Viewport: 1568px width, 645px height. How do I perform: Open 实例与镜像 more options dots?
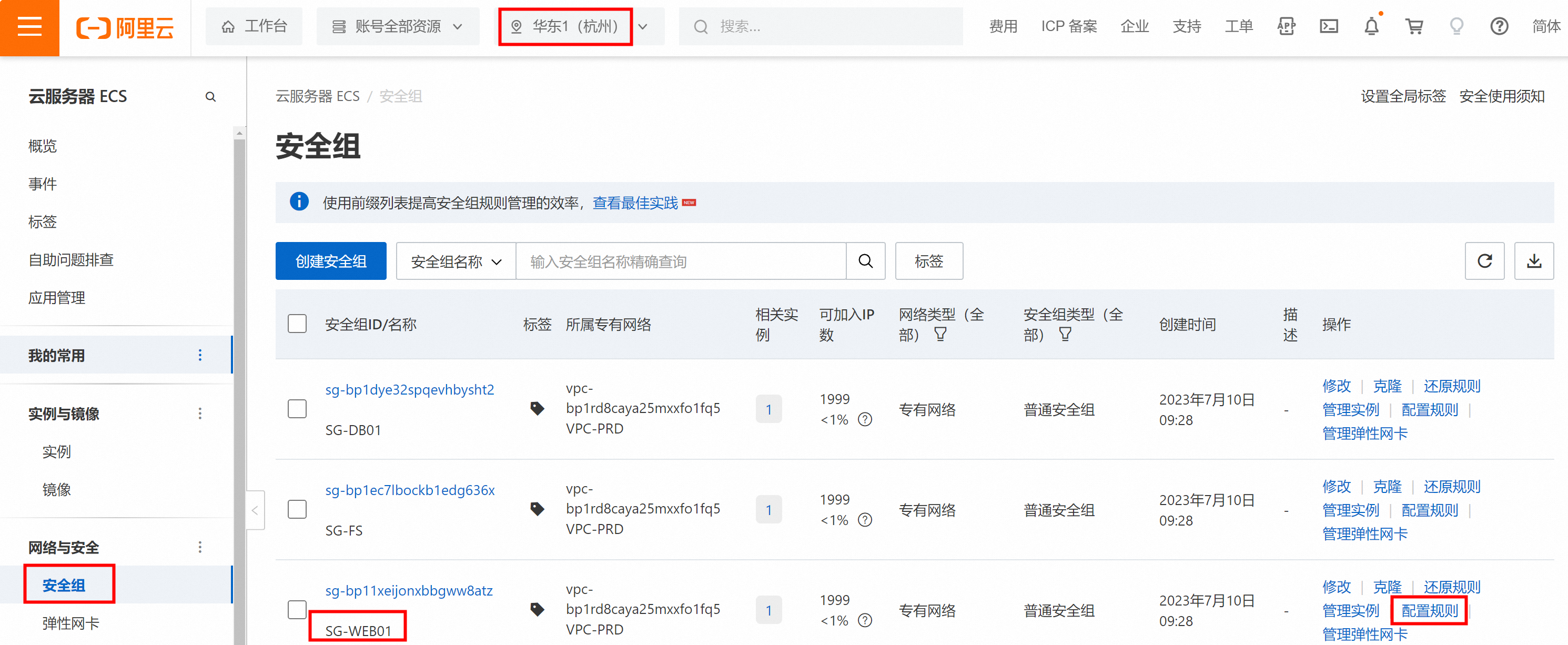tap(200, 414)
